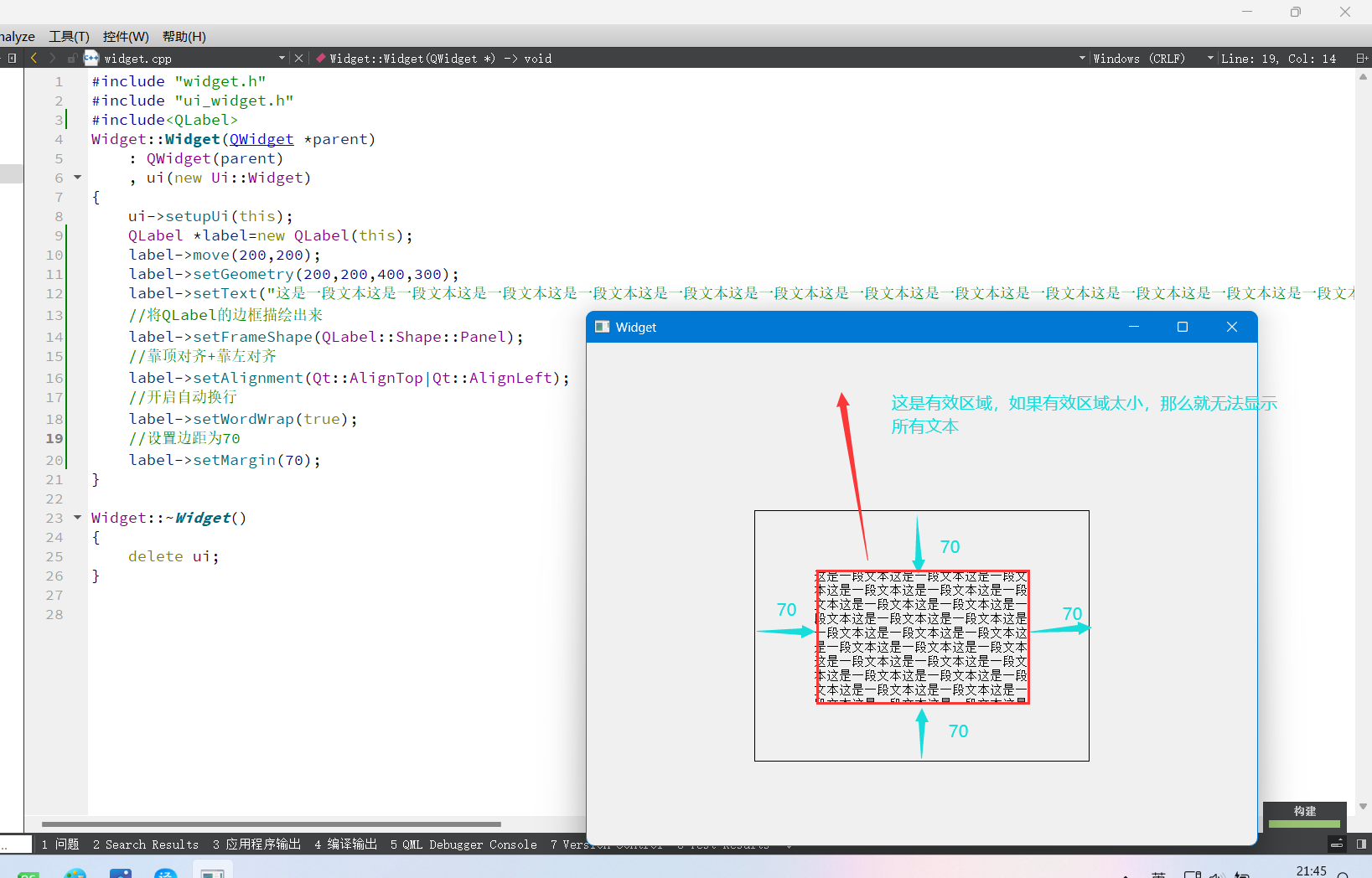This screenshot has width=1372, height=878.
Task: Open the 工具(T) menu
Action: (x=69, y=36)
